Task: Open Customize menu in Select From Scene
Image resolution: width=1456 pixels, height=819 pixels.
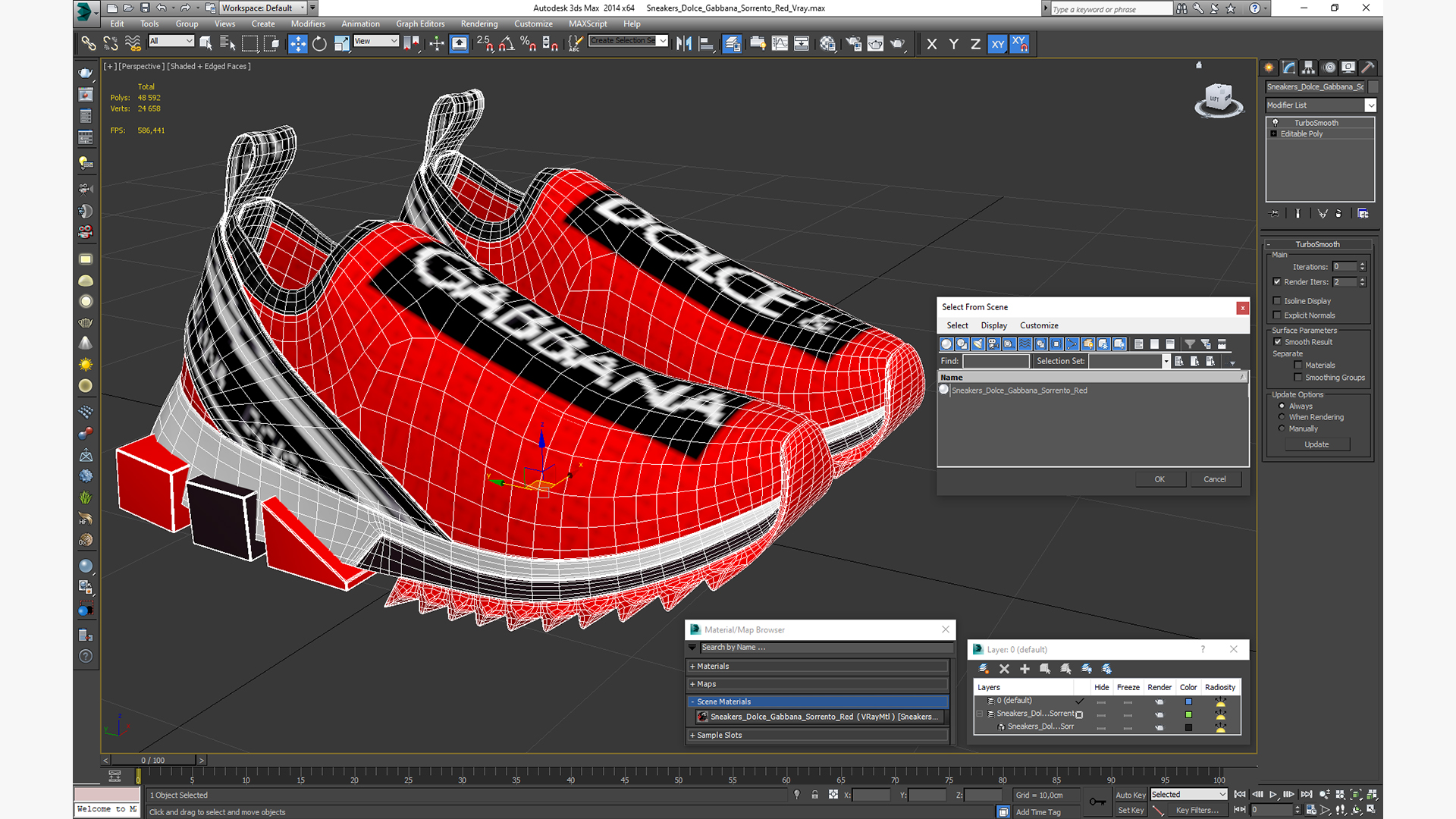Action: [1039, 325]
